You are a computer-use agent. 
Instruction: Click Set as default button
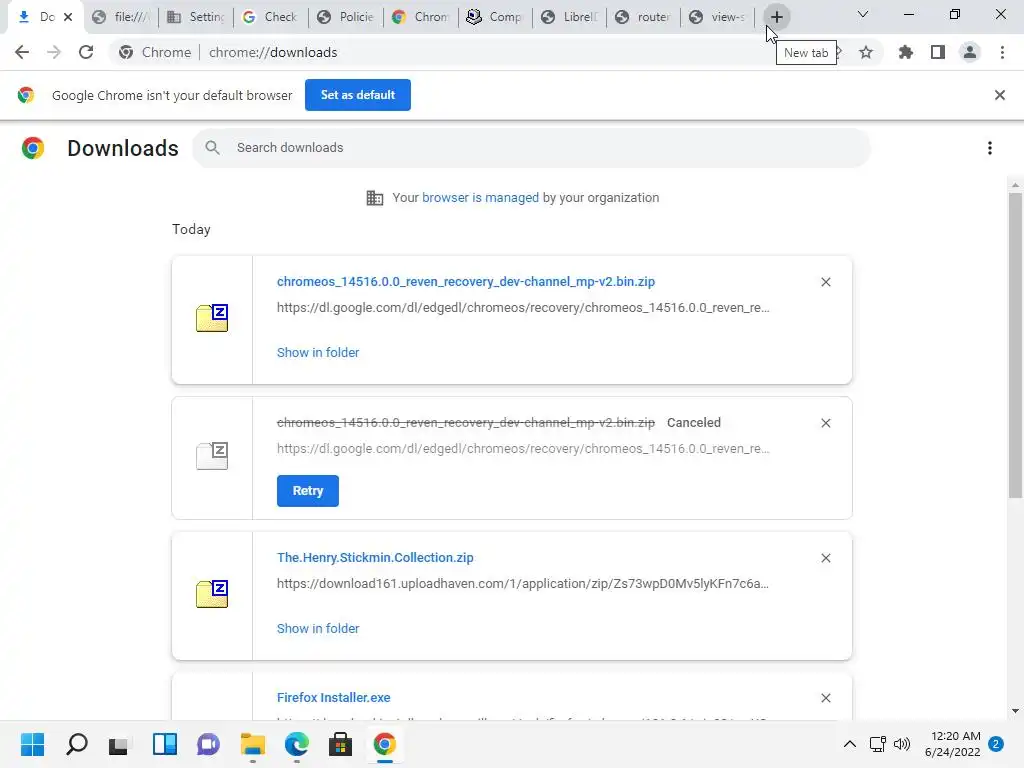358,95
